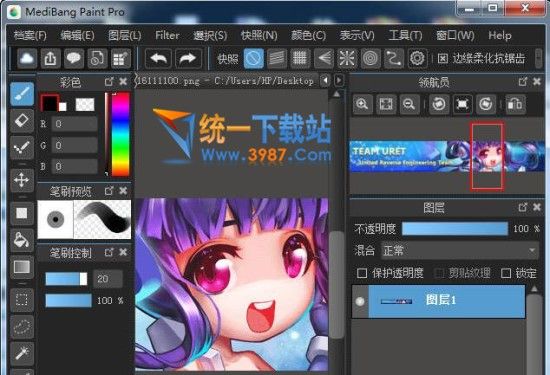Click the panel grid toolbar icon
Screen dimensions: 550x375
click(x=121, y=58)
